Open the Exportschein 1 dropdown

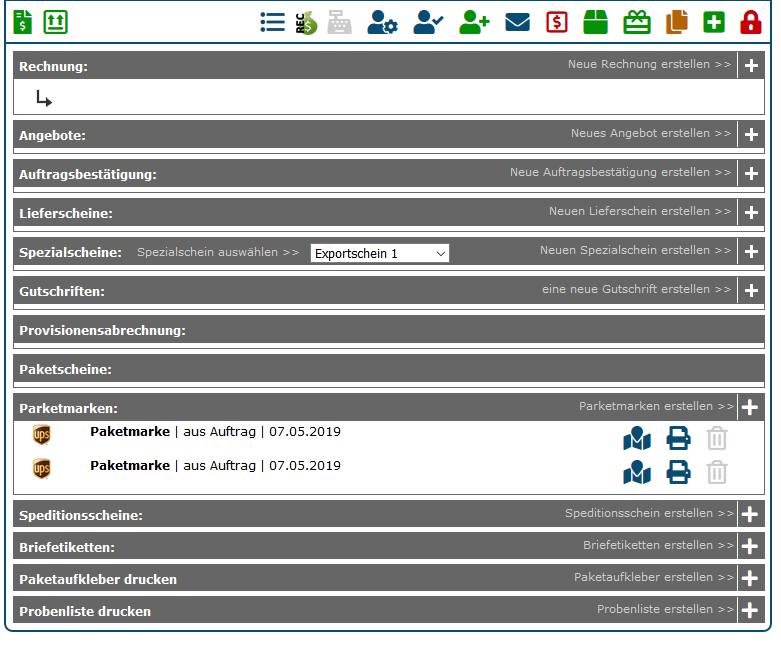click(379, 253)
